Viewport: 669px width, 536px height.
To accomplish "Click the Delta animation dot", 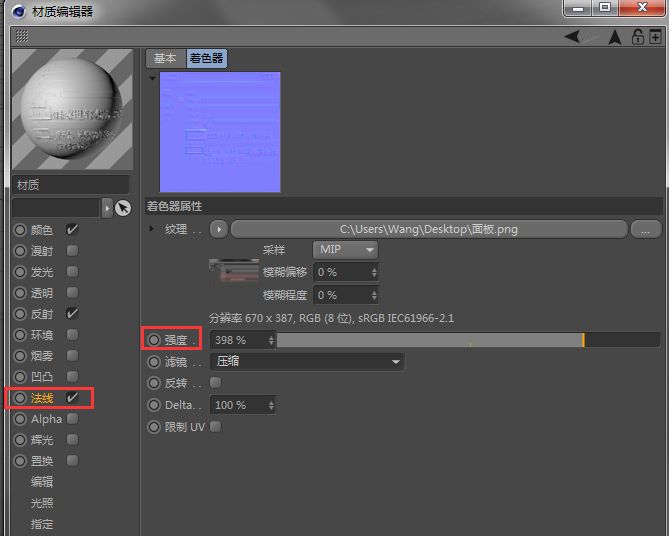I will [154, 405].
